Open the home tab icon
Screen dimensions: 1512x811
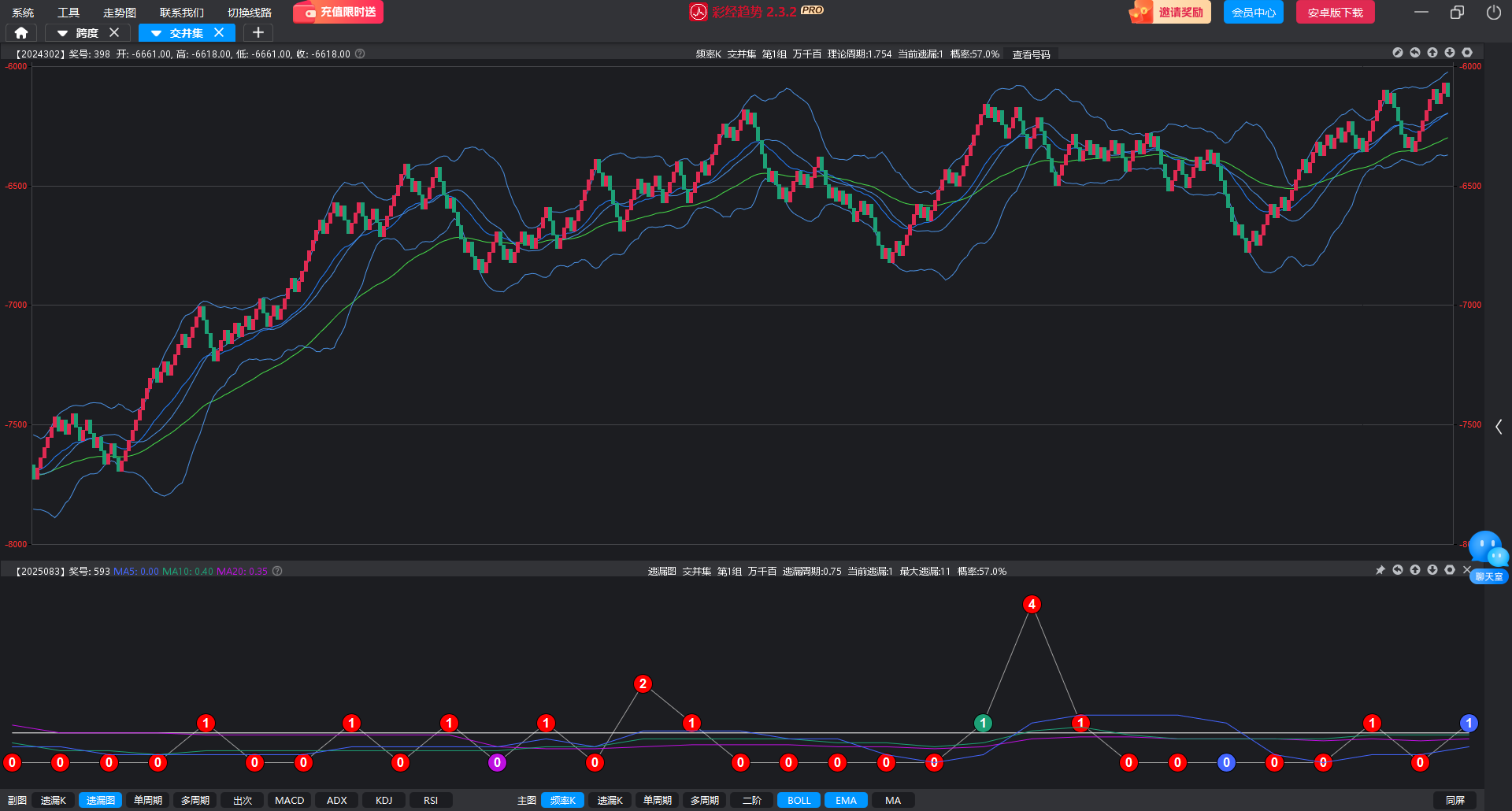click(x=21, y=33)
